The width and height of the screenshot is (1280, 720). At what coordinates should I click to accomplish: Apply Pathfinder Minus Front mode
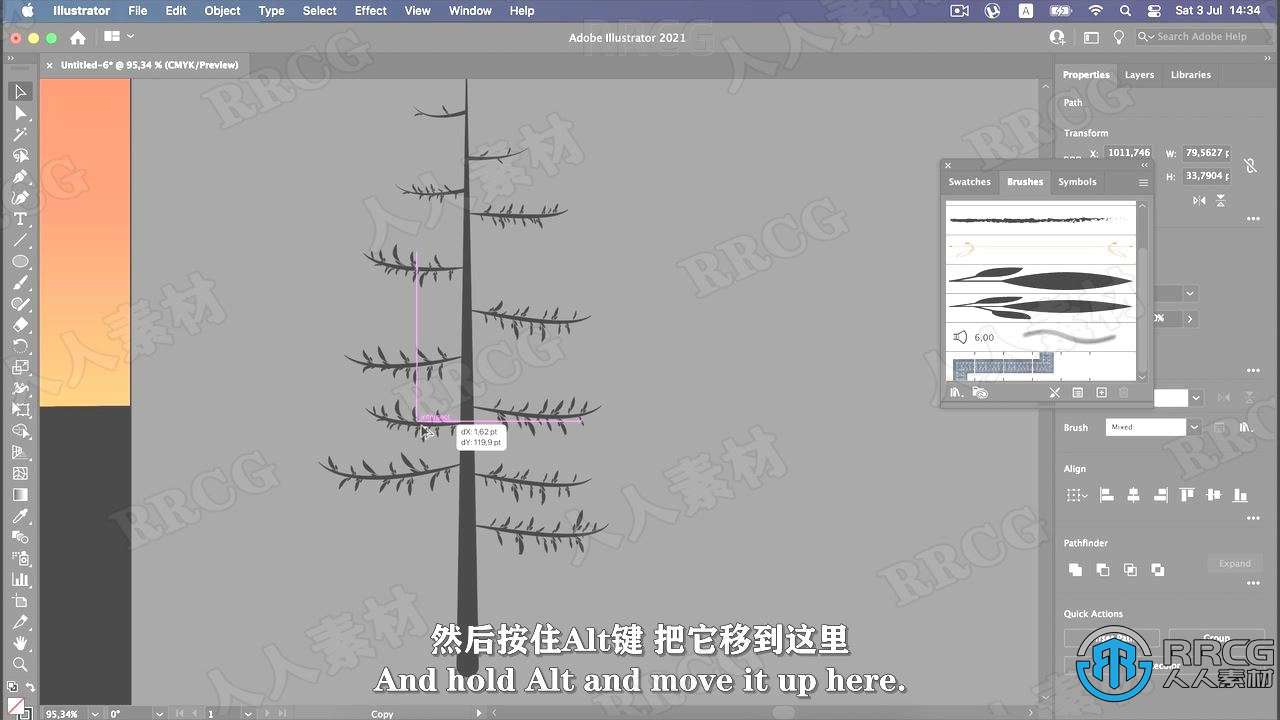1102,570
